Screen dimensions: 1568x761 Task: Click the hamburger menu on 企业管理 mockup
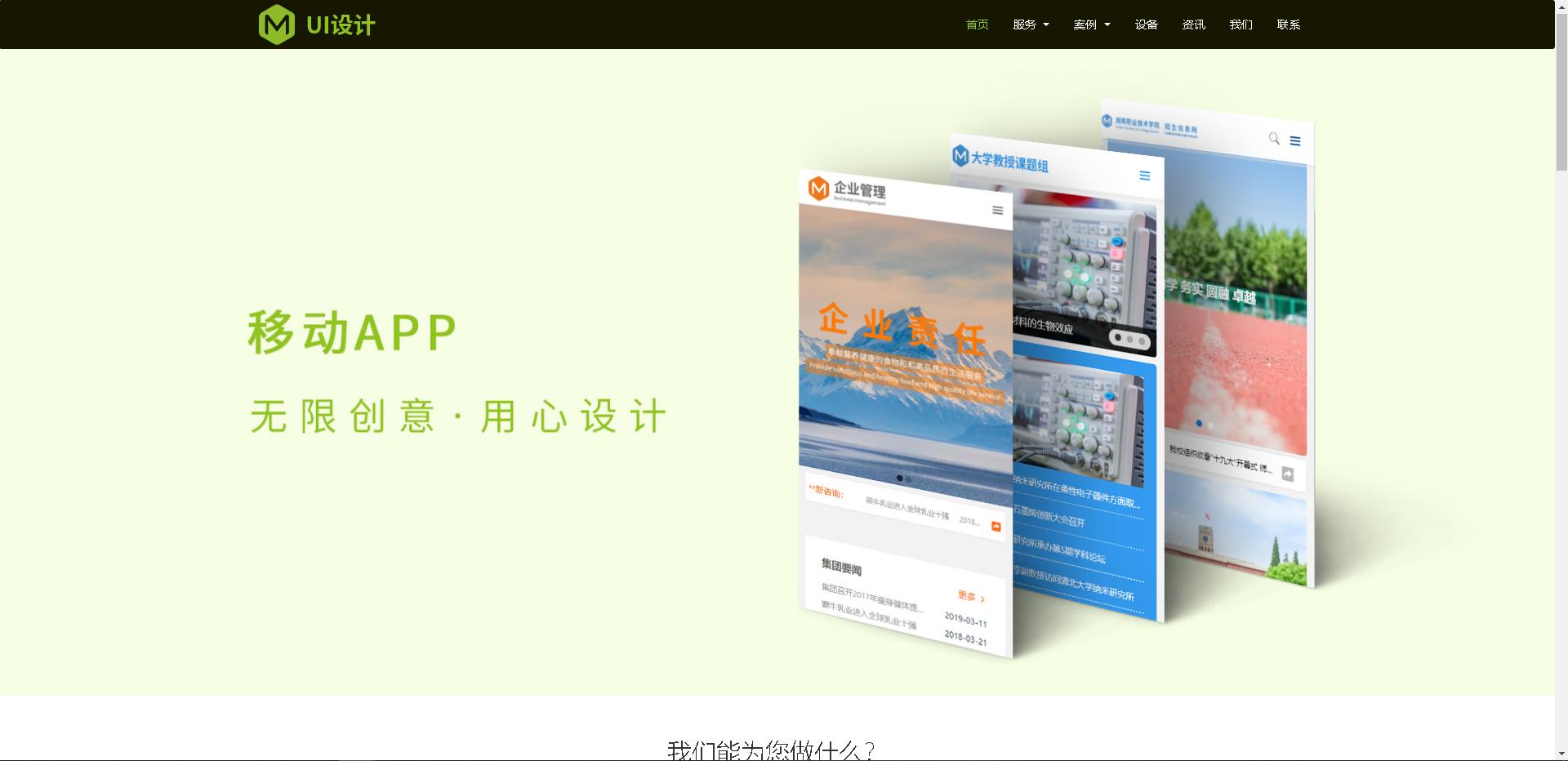point(997,211)
